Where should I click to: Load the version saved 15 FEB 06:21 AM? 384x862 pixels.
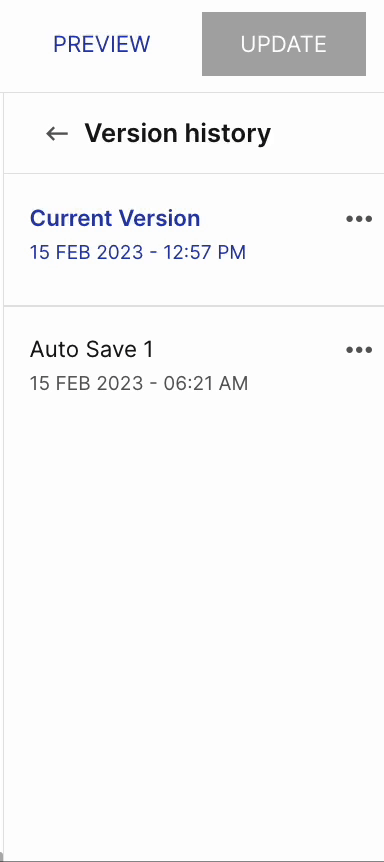click(194, 366)
